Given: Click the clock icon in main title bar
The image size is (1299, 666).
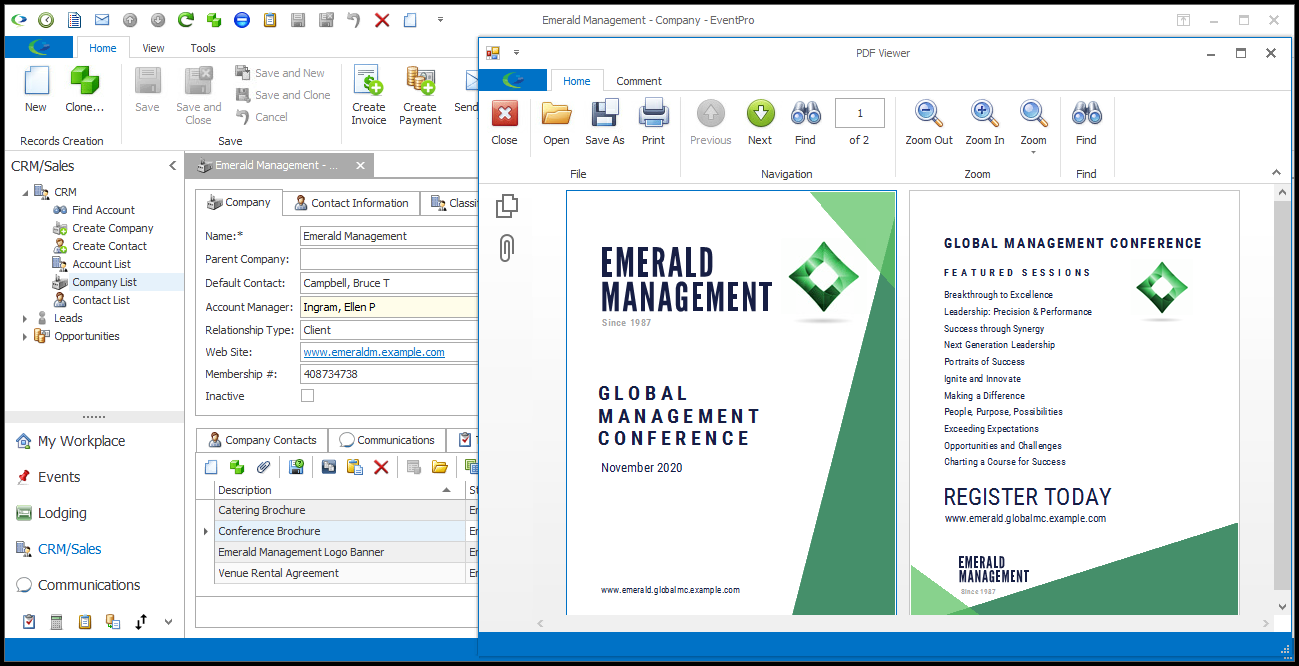Looking at the screenshot, I should click(46, 20).
